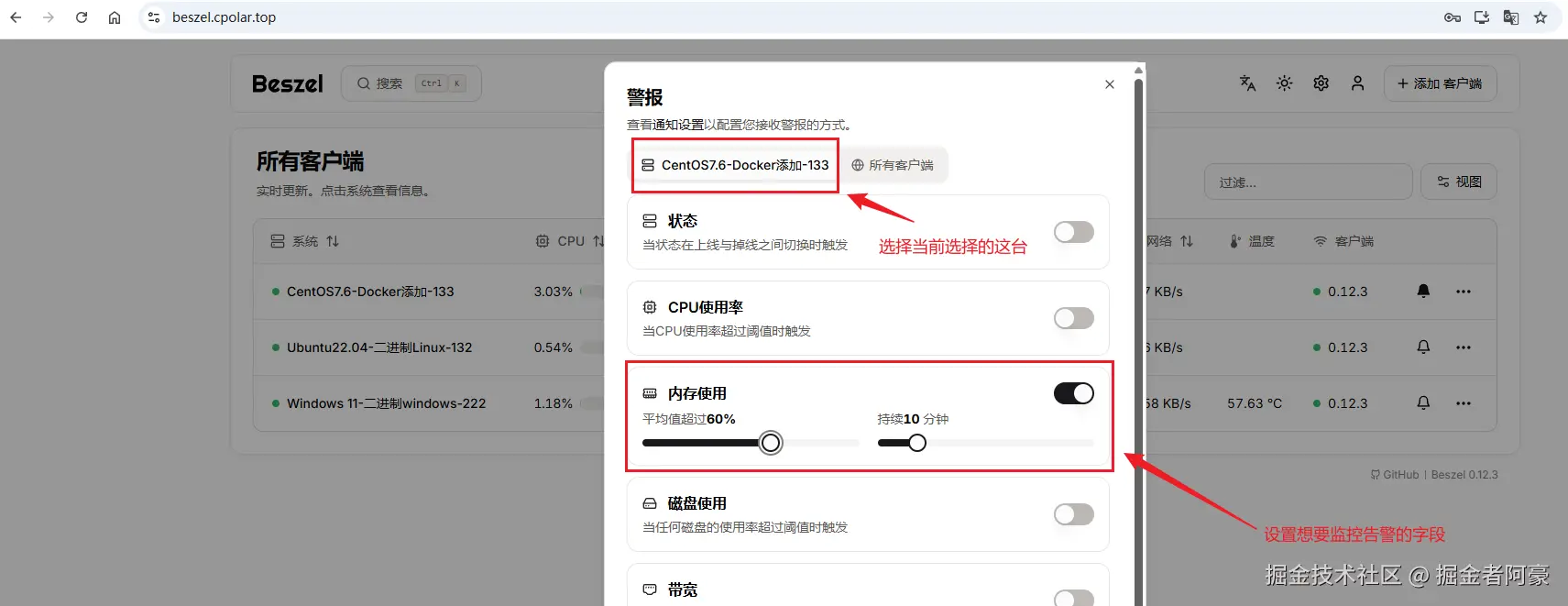Open the language switcher icon in Beszel header
Image resolution: width=1568 pixels, height=606 pixels.
click(1247, 83)
